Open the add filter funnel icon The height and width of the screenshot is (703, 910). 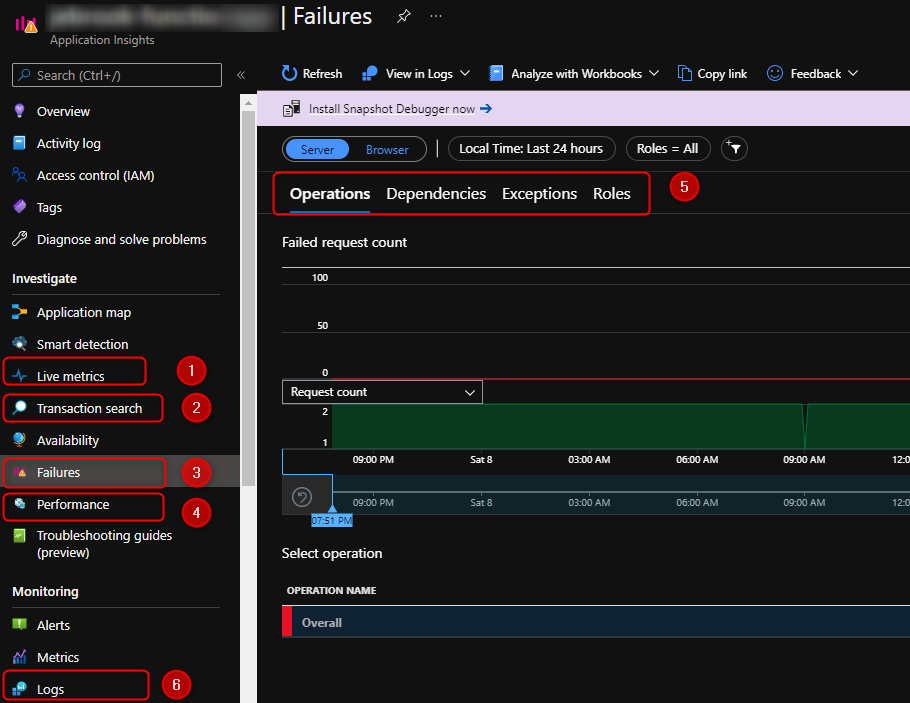(734, 149)
